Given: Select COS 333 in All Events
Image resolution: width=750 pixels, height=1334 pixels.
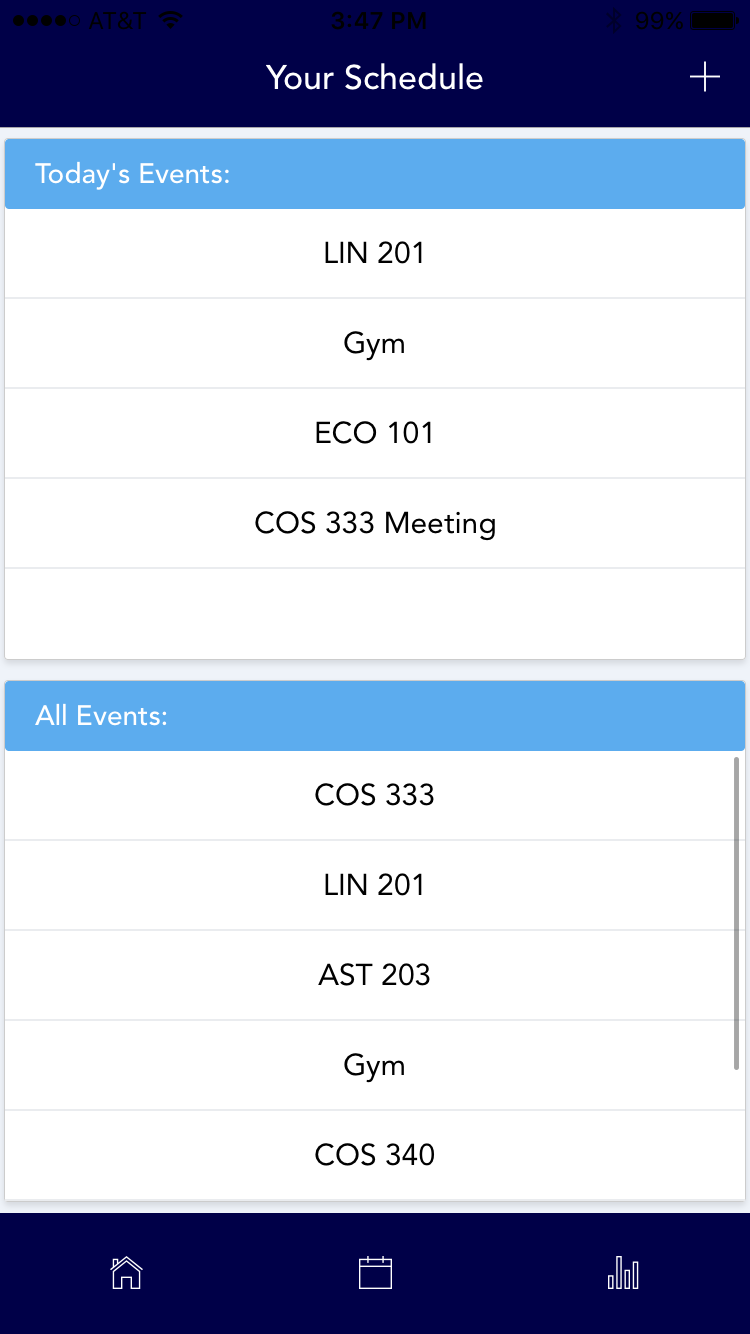Looking at the screenshot, I should tap(375, 795).
